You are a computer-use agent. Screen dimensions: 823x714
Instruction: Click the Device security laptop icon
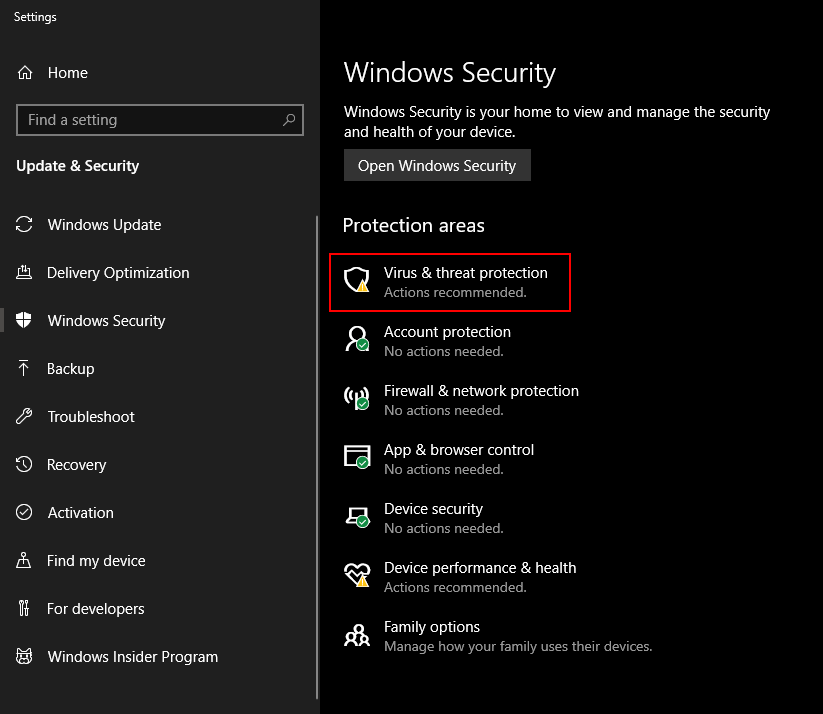357,516
